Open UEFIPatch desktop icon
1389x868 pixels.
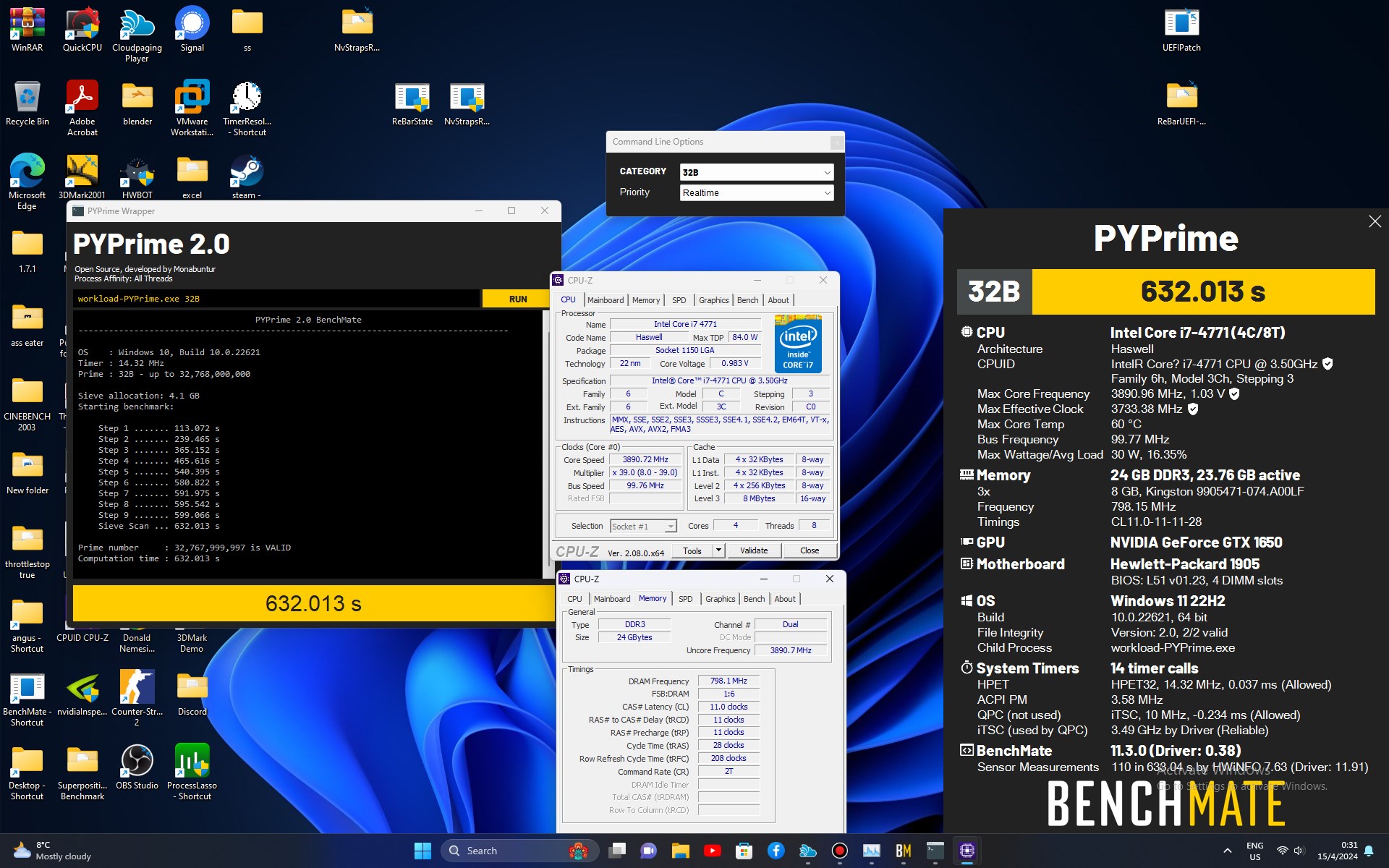(1181, 29)
